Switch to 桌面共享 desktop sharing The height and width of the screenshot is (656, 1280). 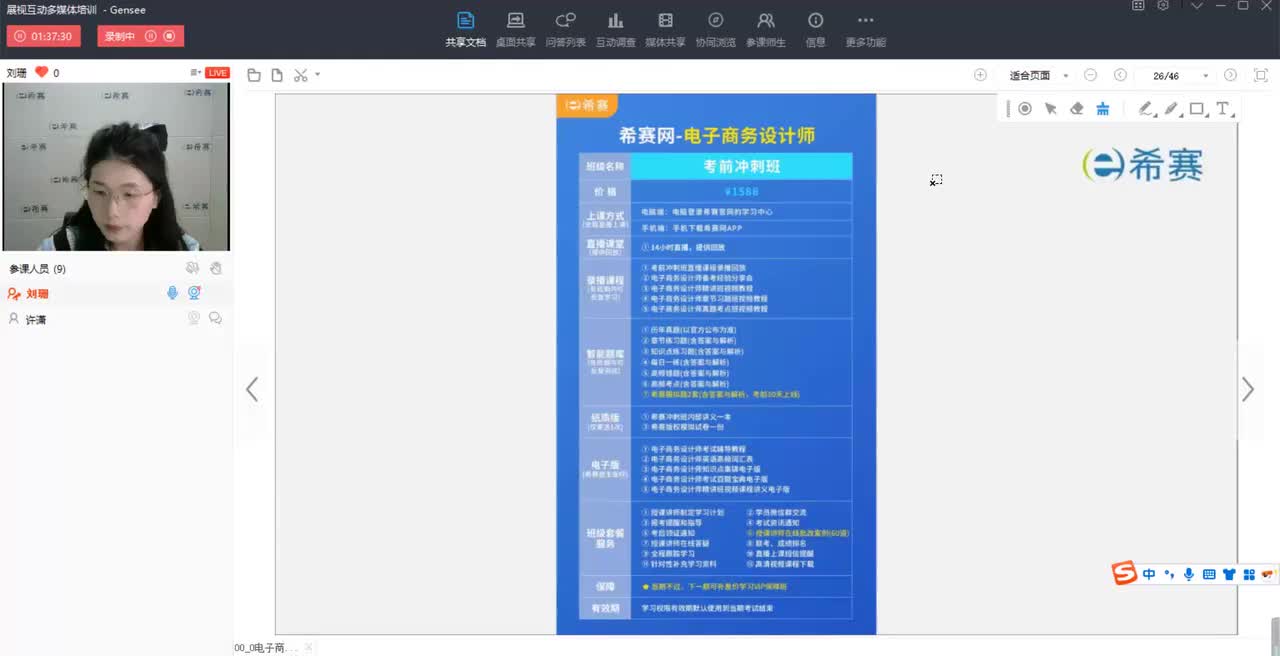point(515,30)
